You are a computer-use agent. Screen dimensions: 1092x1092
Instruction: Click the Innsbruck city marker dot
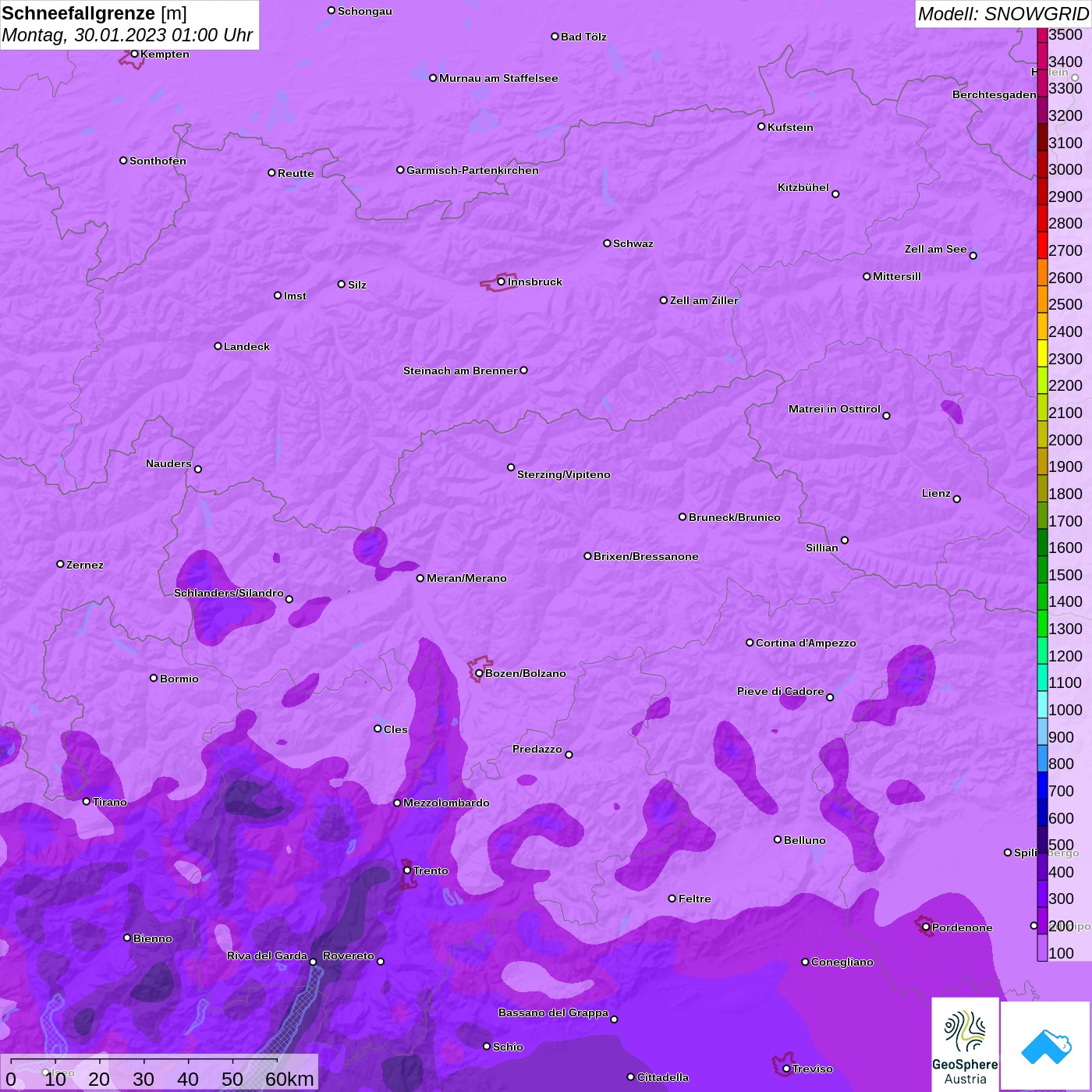click(x=502, y=282)
